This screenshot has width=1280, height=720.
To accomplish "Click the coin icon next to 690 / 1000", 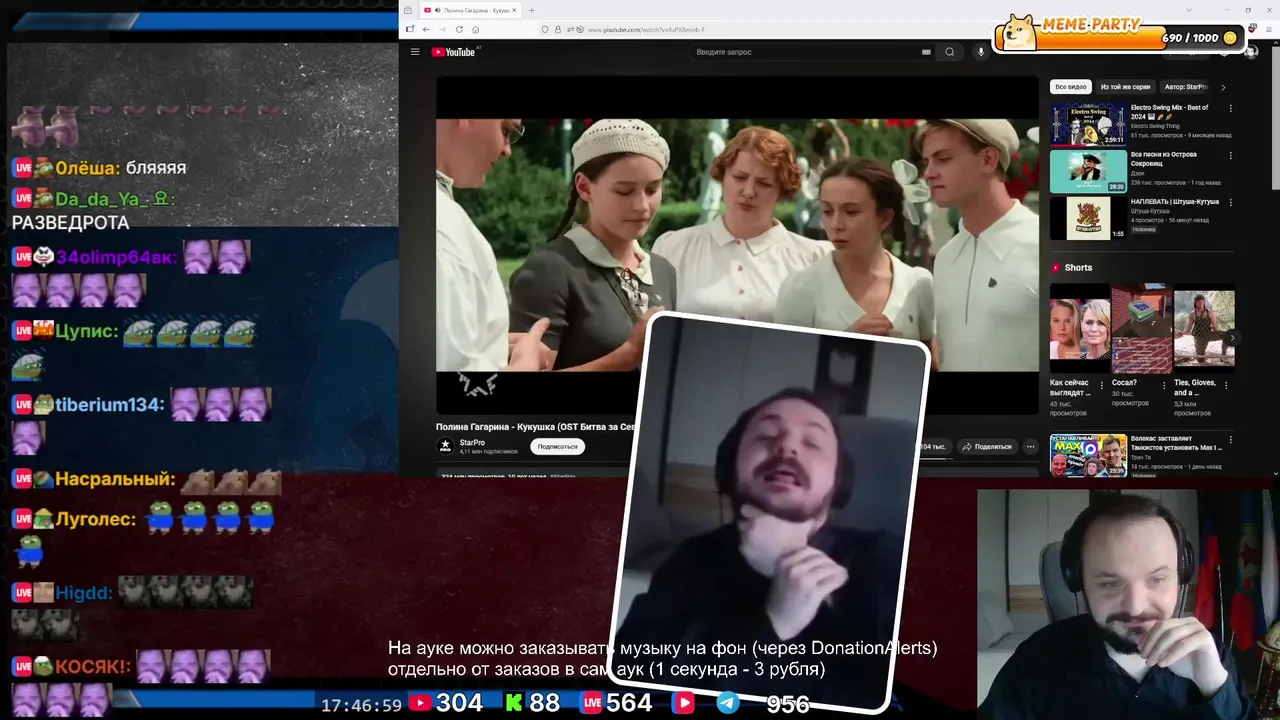I will pos(1230,38).
